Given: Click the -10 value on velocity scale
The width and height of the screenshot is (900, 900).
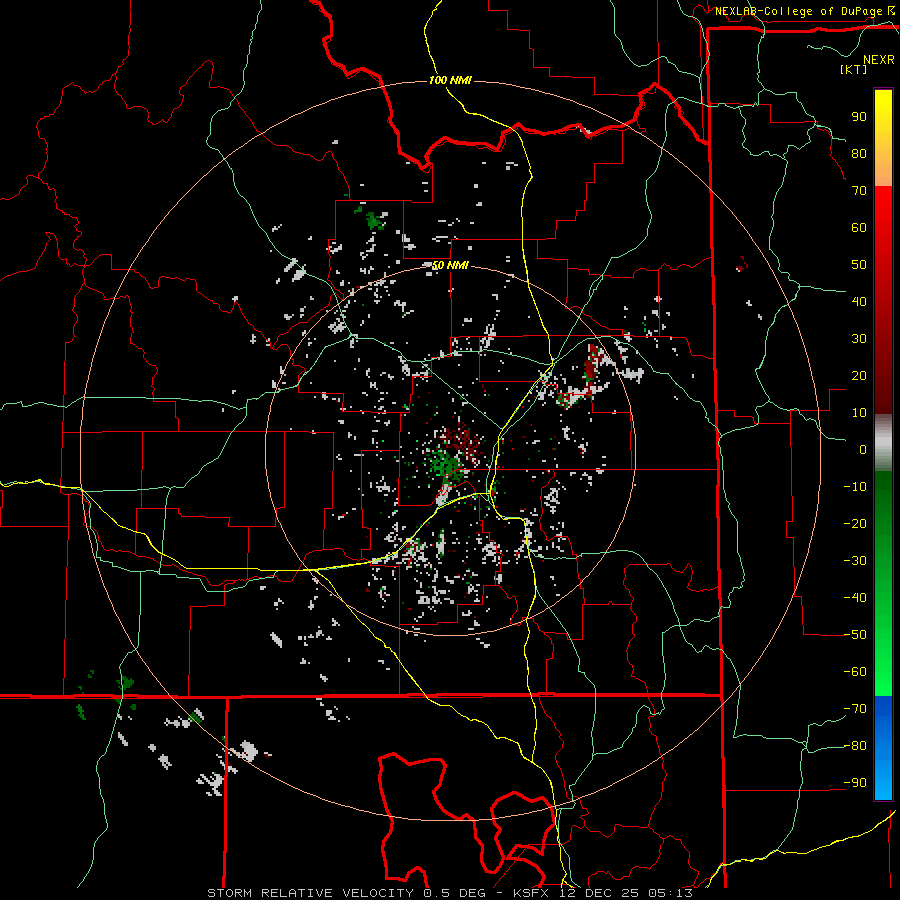Looking at the screenshot, I should [855, 487].
